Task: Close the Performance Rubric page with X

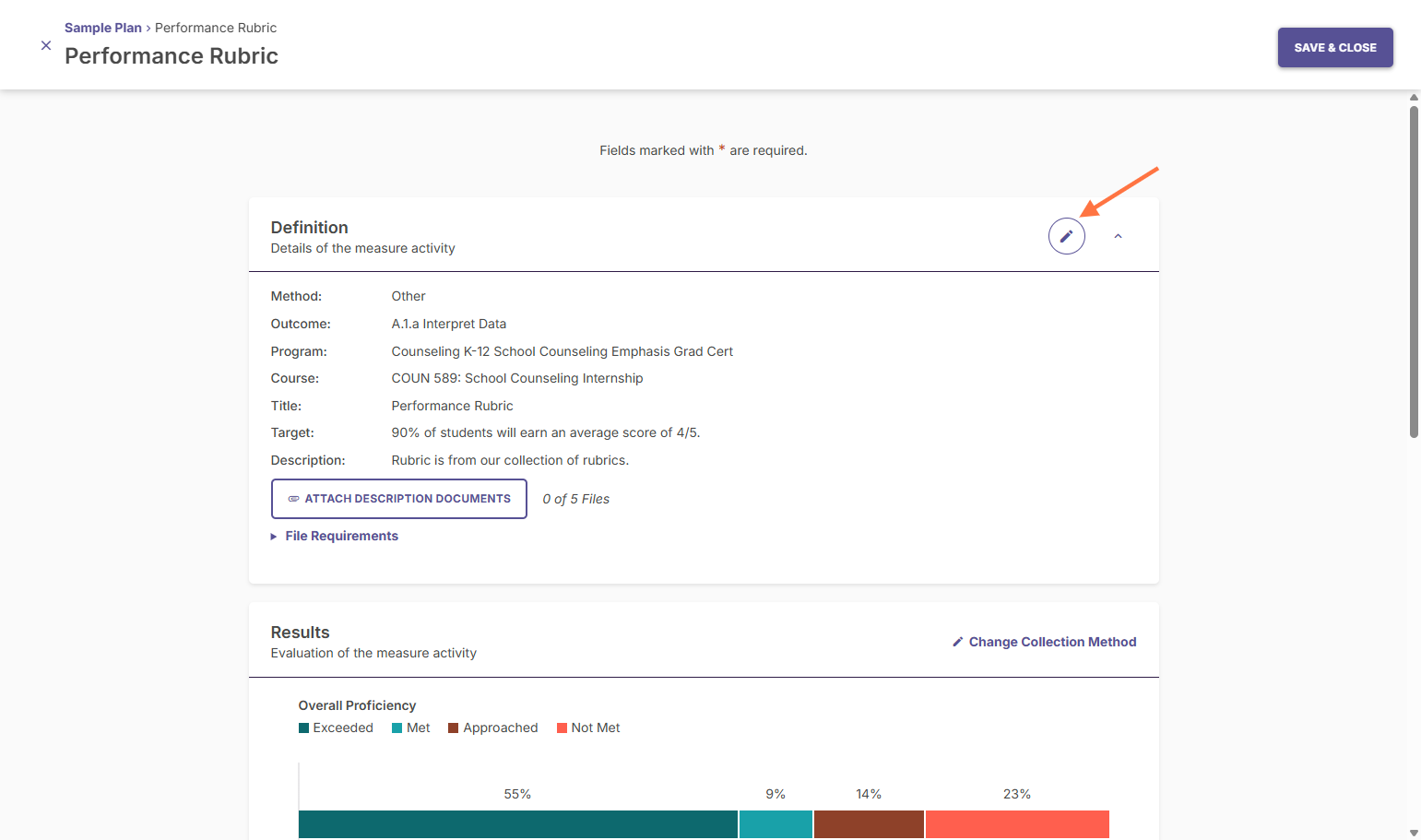Action: coord(46,45)
